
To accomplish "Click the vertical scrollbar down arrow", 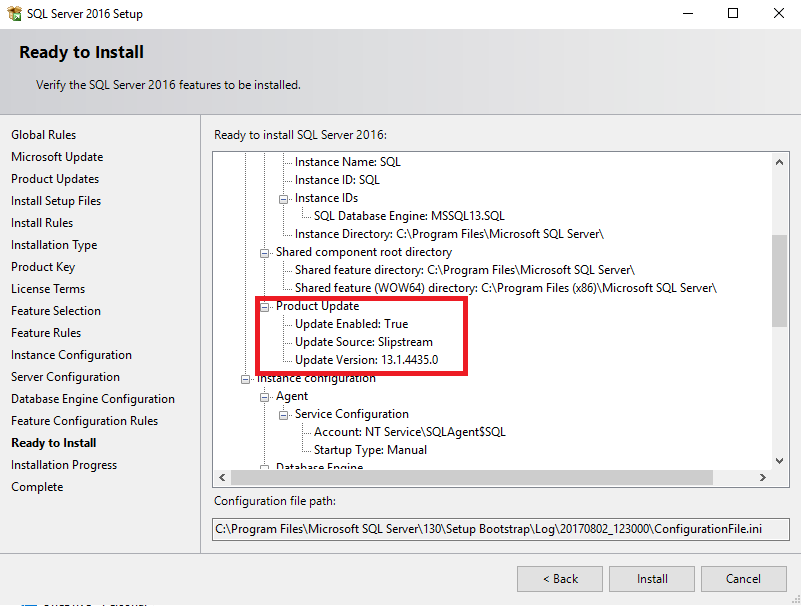I will pos(780,460).
